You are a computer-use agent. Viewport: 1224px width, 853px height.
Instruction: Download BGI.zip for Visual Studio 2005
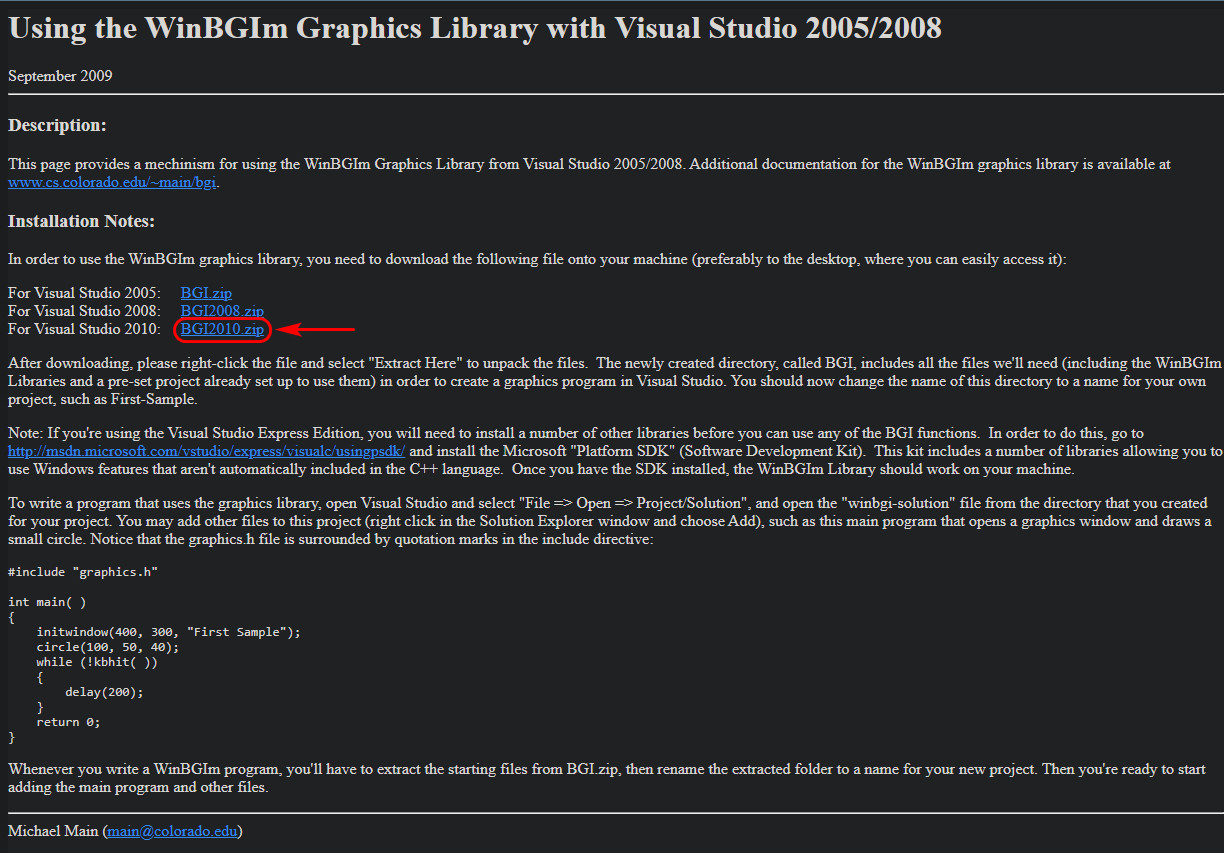[x=206, y=293]
